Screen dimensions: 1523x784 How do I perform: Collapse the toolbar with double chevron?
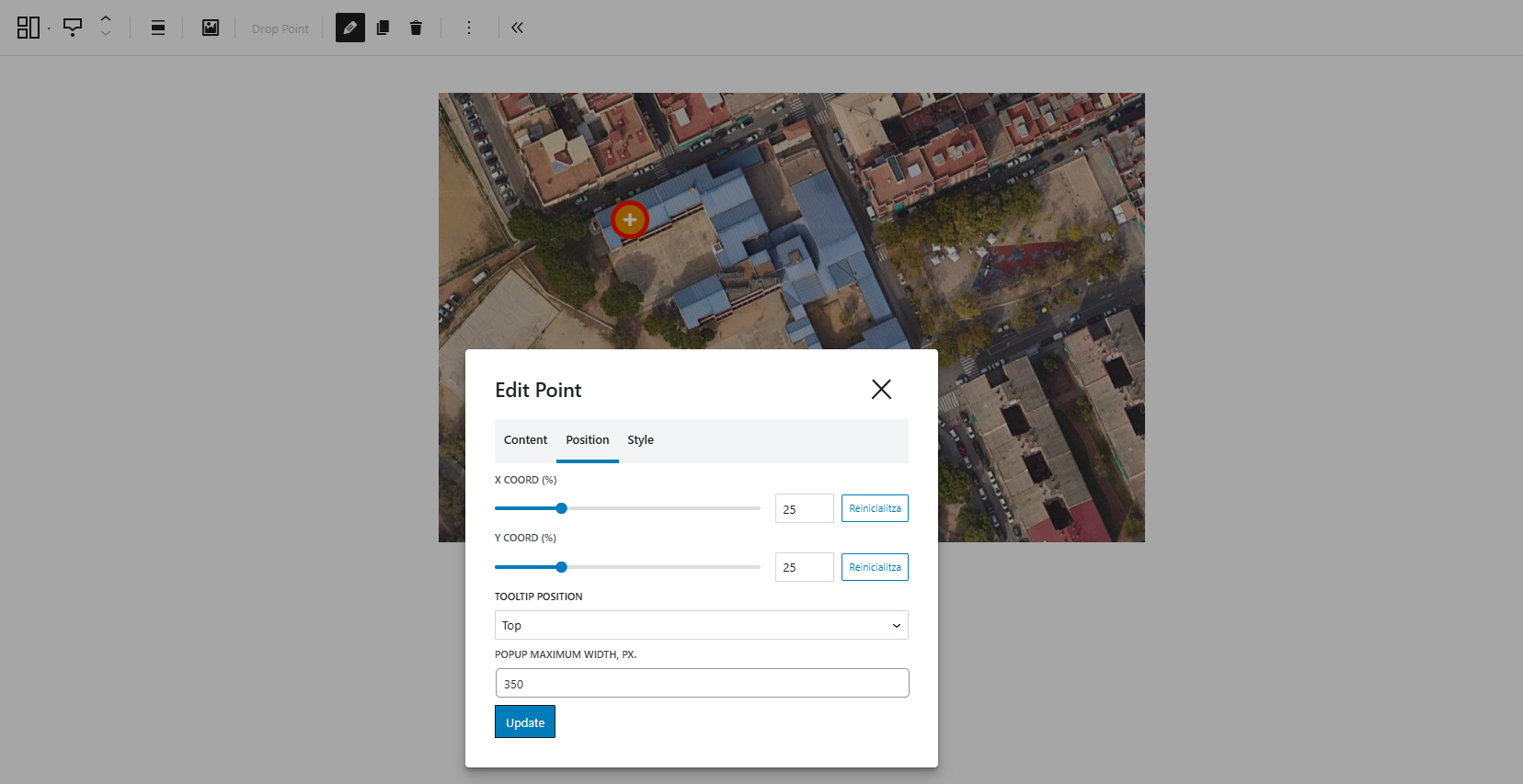click(x=518, y=28)
